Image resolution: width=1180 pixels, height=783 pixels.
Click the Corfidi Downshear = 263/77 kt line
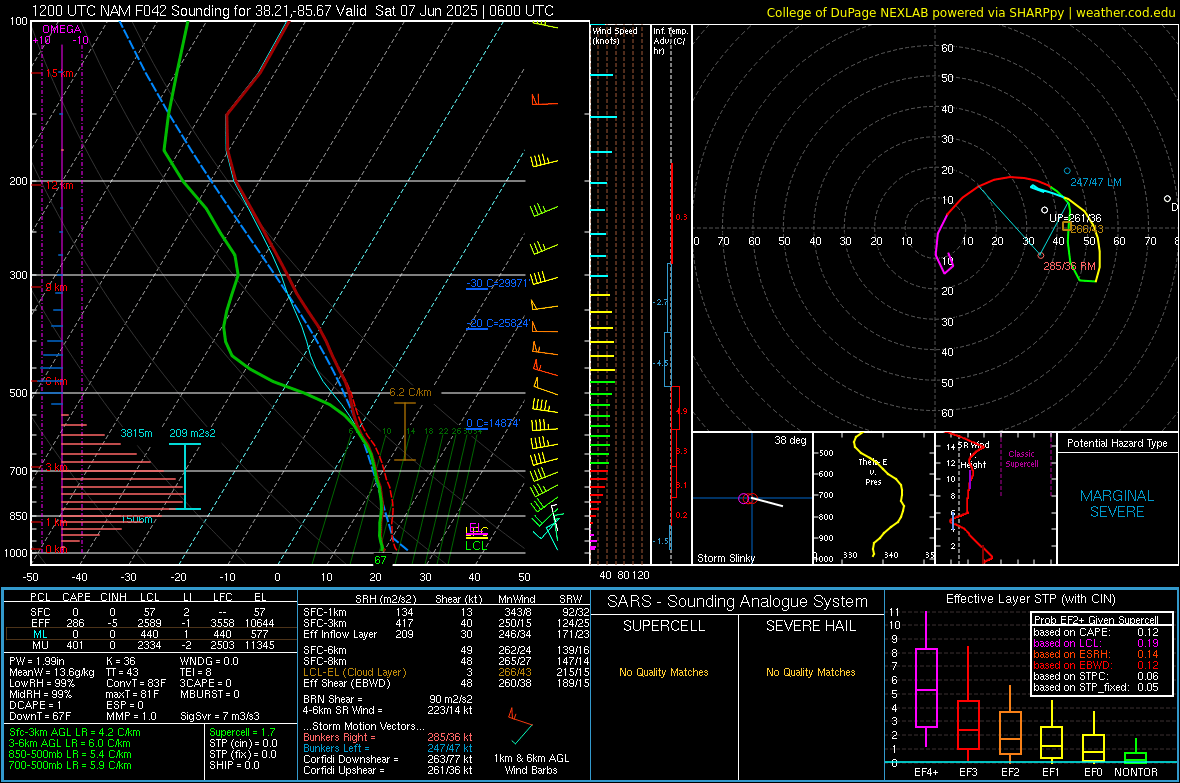tap(388, 759)
